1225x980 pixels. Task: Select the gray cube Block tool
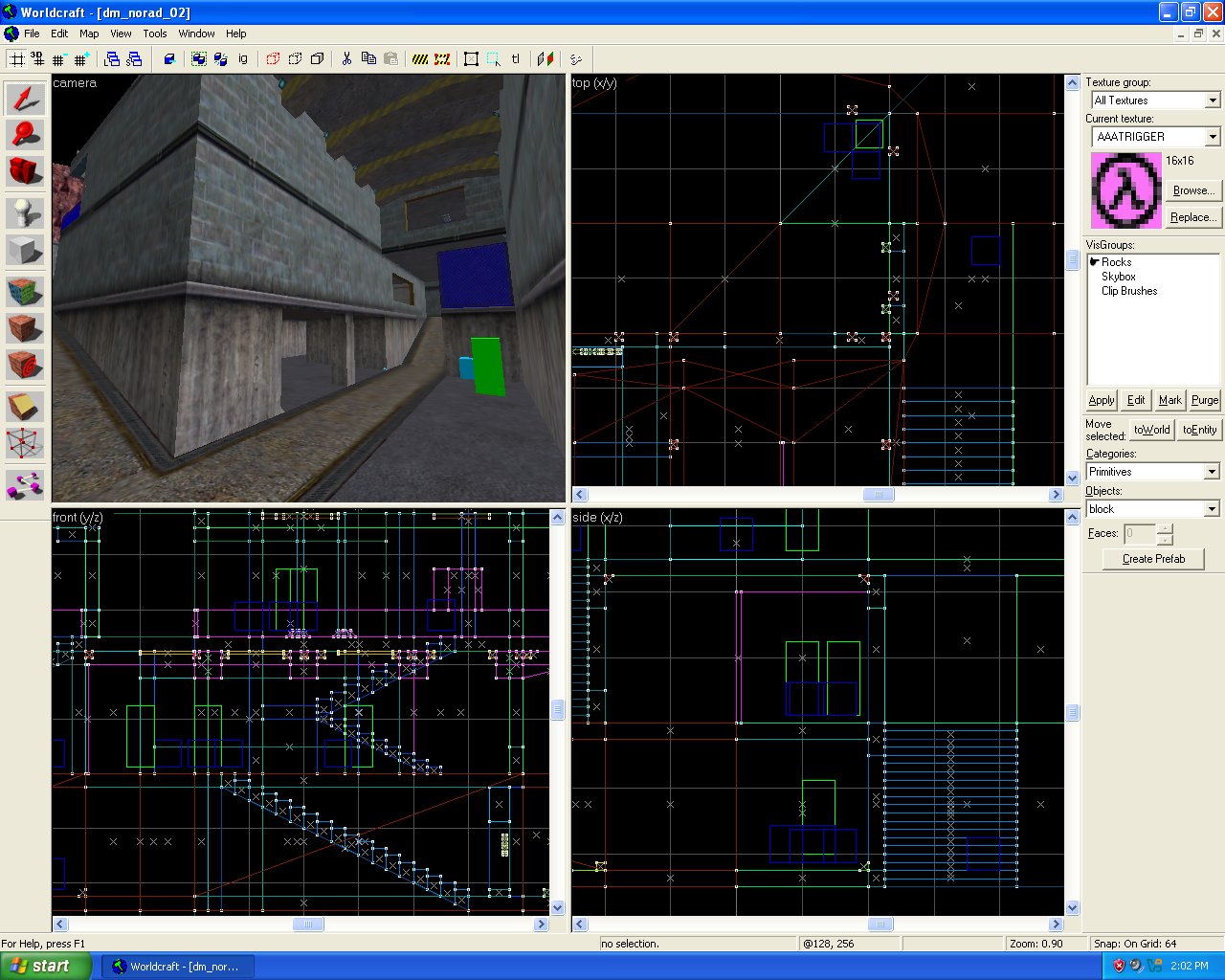[x=25, y=250]
